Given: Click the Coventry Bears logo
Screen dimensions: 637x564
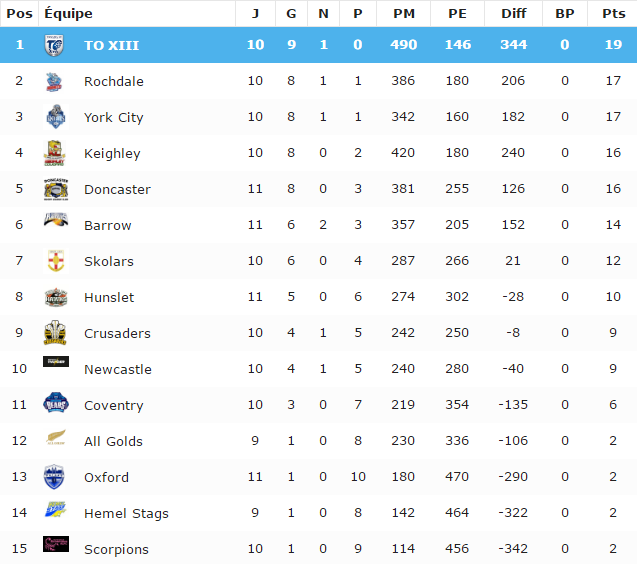Looking at the screenshot, I should click(x=55, y=404).
